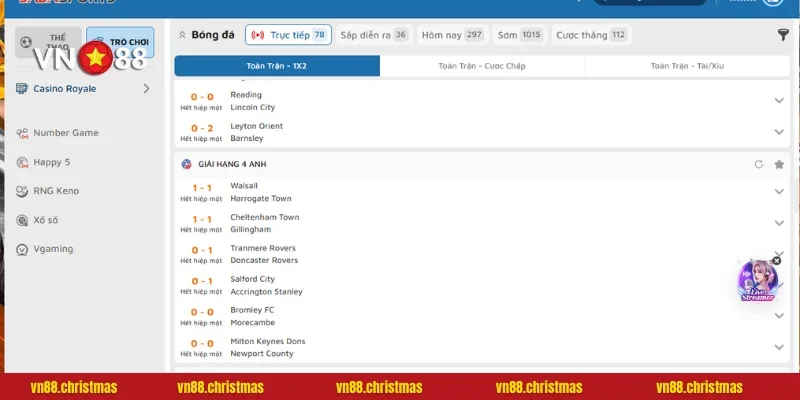The width and height of the screenshot is (800, 400).
Task: Click the Live Streamer floating icon
Action: [x=757, y=281]
